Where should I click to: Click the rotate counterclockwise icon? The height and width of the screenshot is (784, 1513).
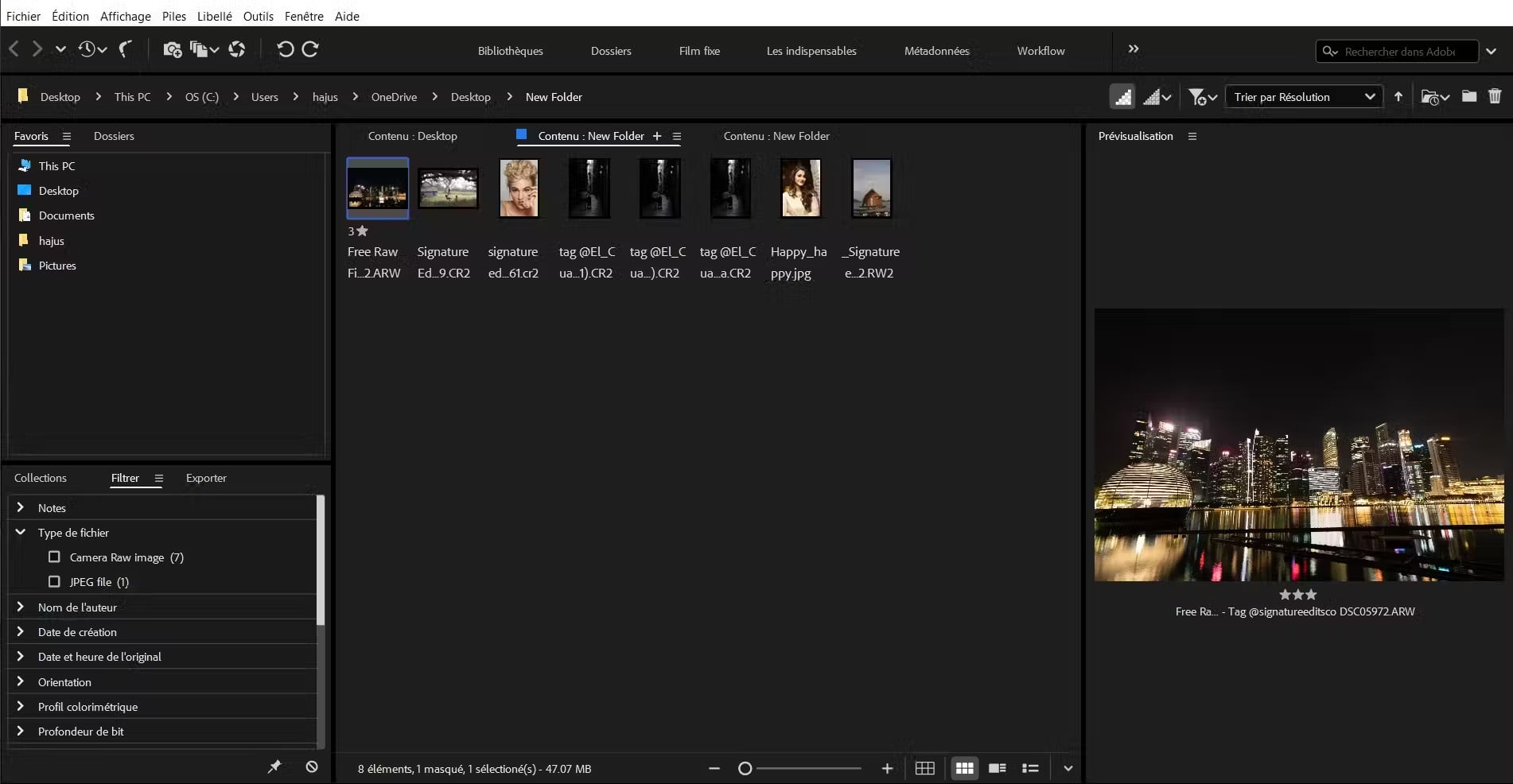click(285, 49)
